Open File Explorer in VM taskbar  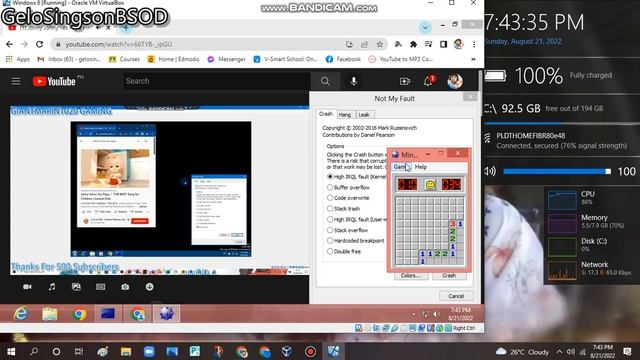point(50,314)
